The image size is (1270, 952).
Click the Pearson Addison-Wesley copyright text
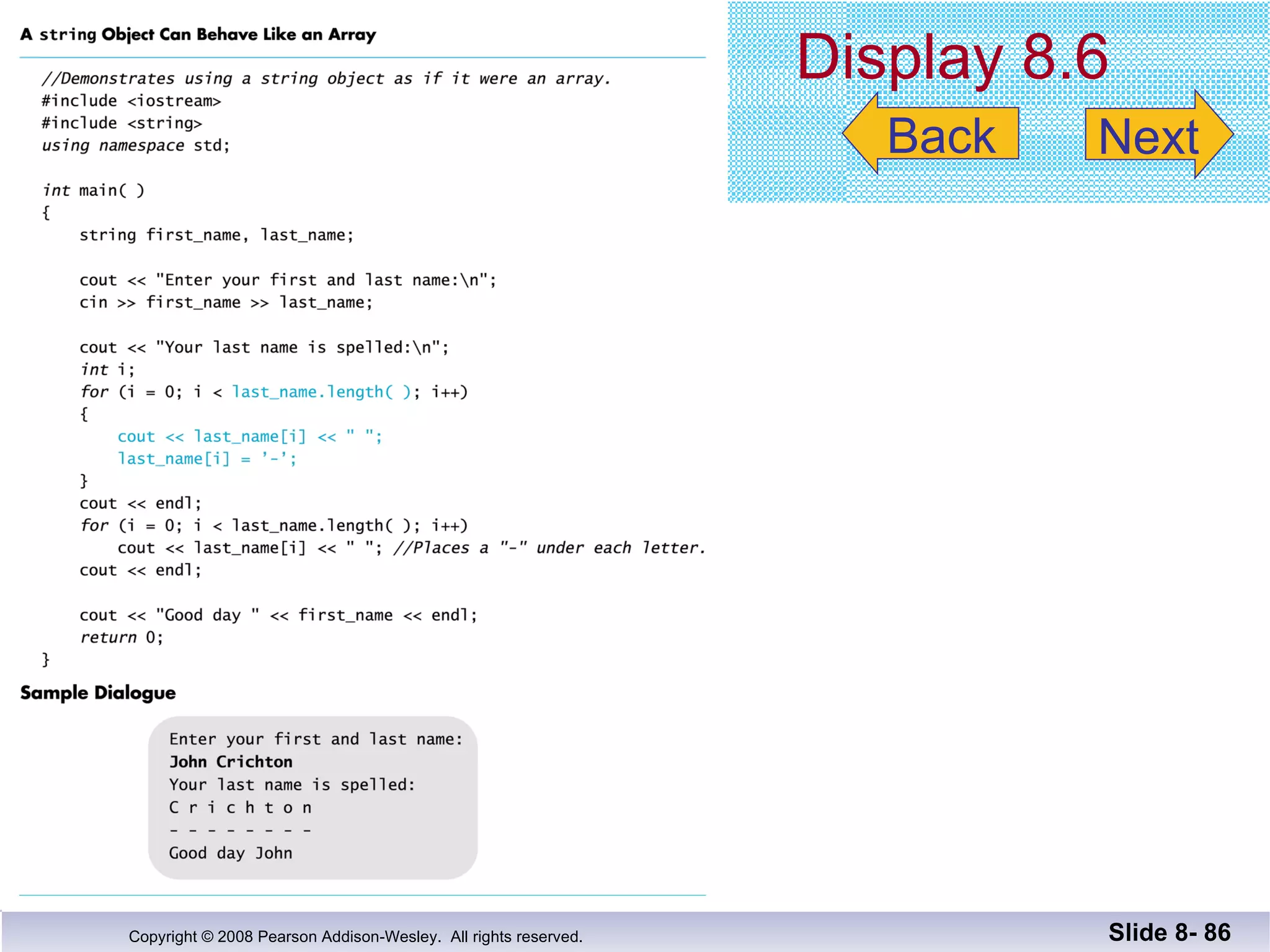coord(355,937)
